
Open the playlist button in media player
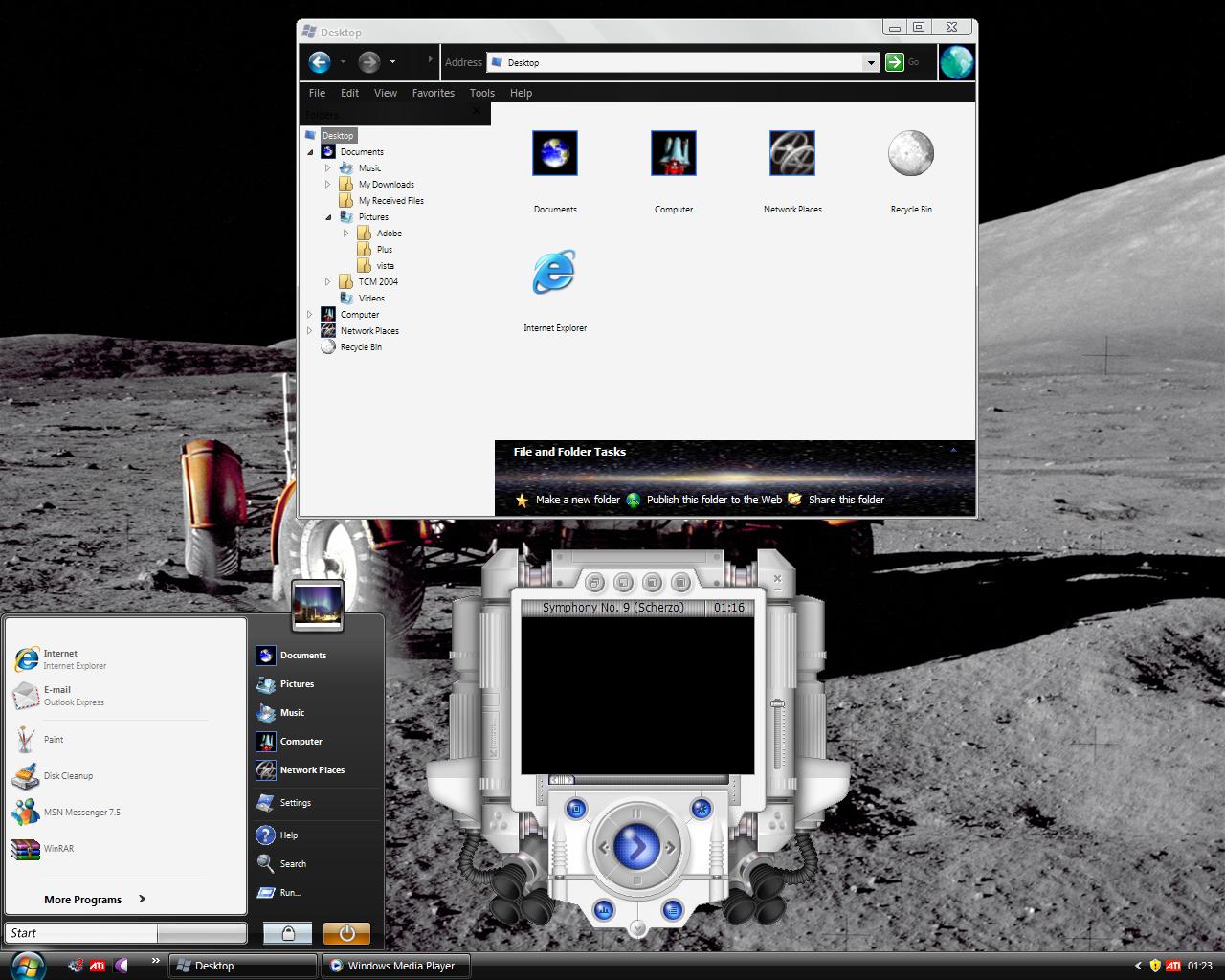click(x=673, y=910)
